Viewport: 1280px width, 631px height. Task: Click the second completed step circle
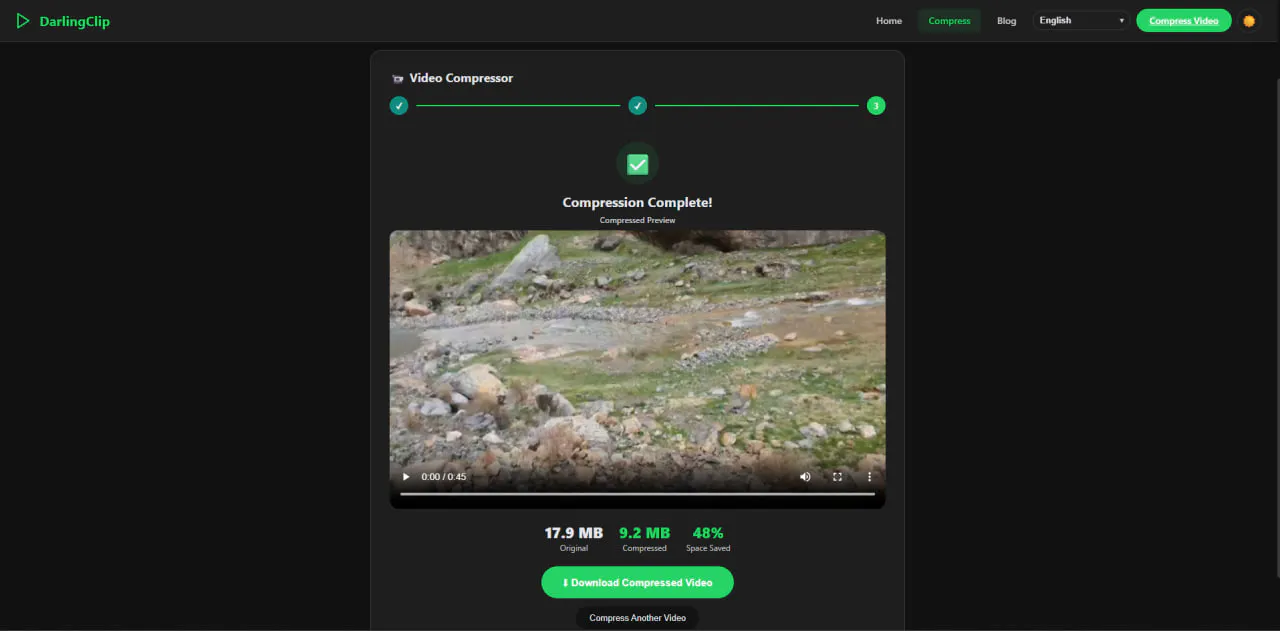click(x=637, y=105)
